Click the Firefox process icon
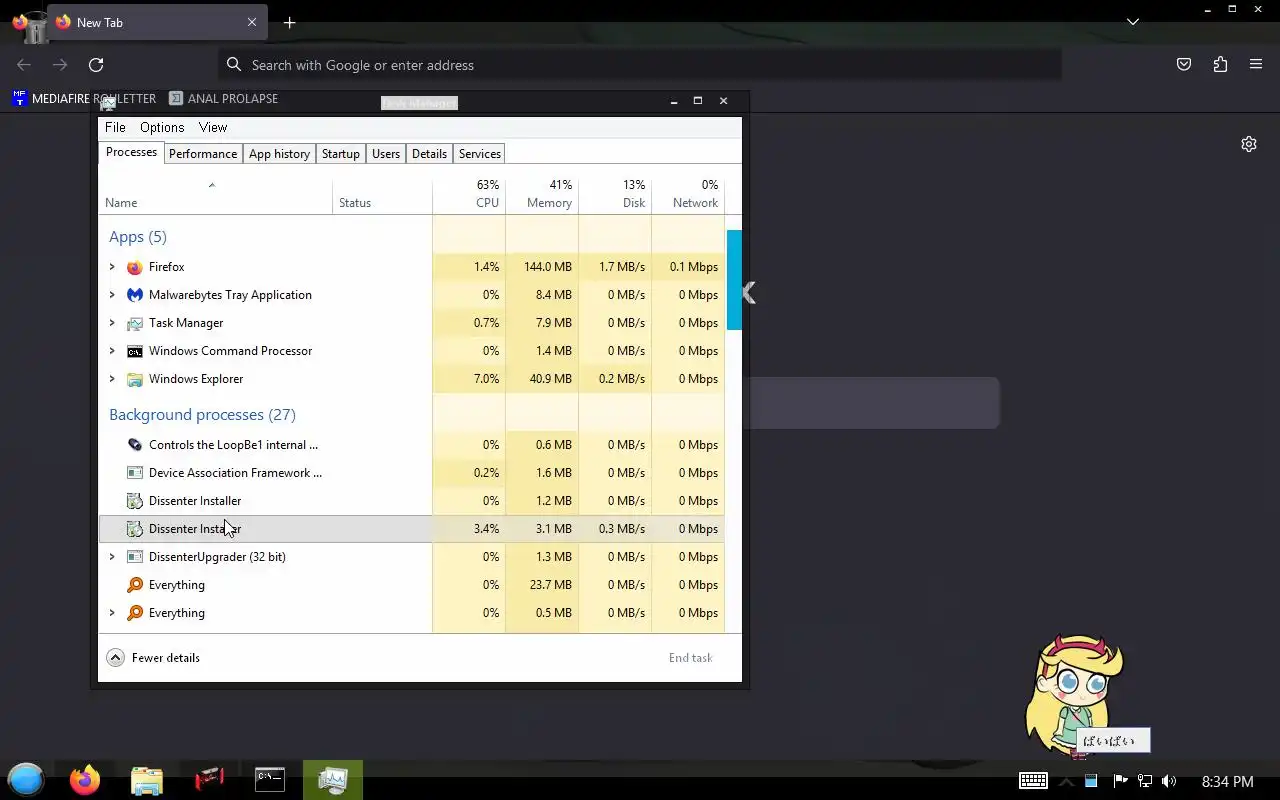1280x800 pixels. point(135,267)
